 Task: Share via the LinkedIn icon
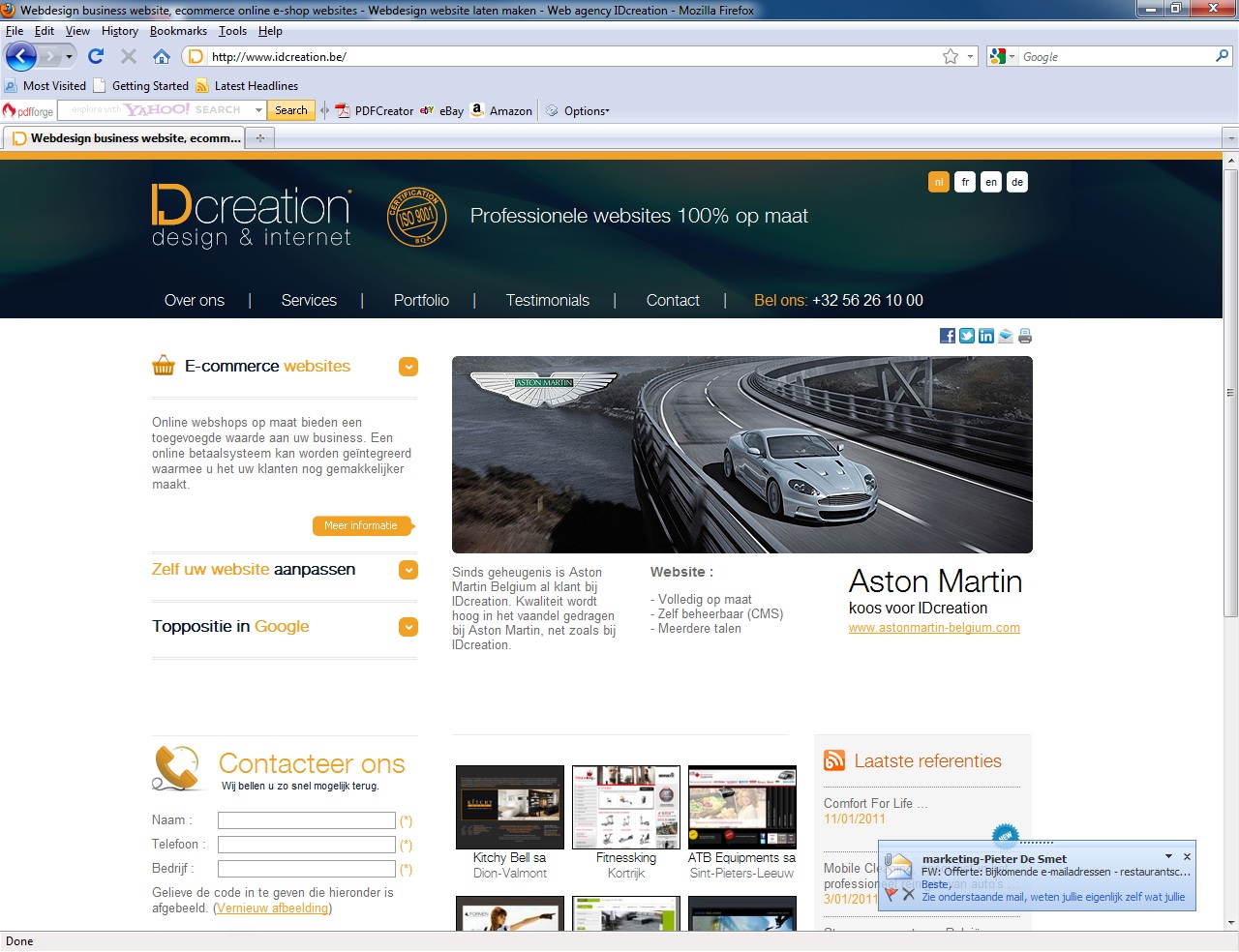coord(986,336)
